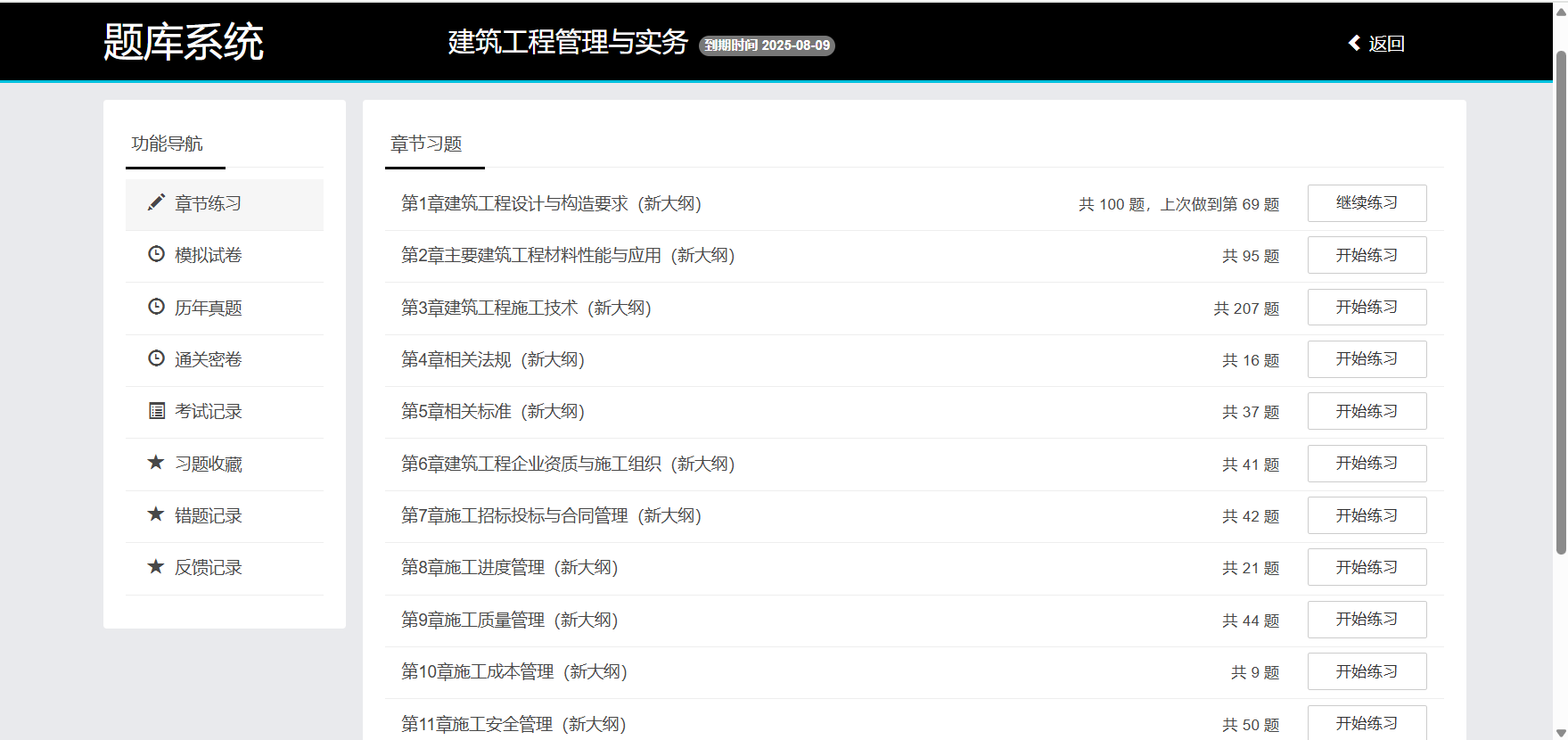Click the scrollbar up arrow
Viewport: 1568px width, 740px height.
1561,12
